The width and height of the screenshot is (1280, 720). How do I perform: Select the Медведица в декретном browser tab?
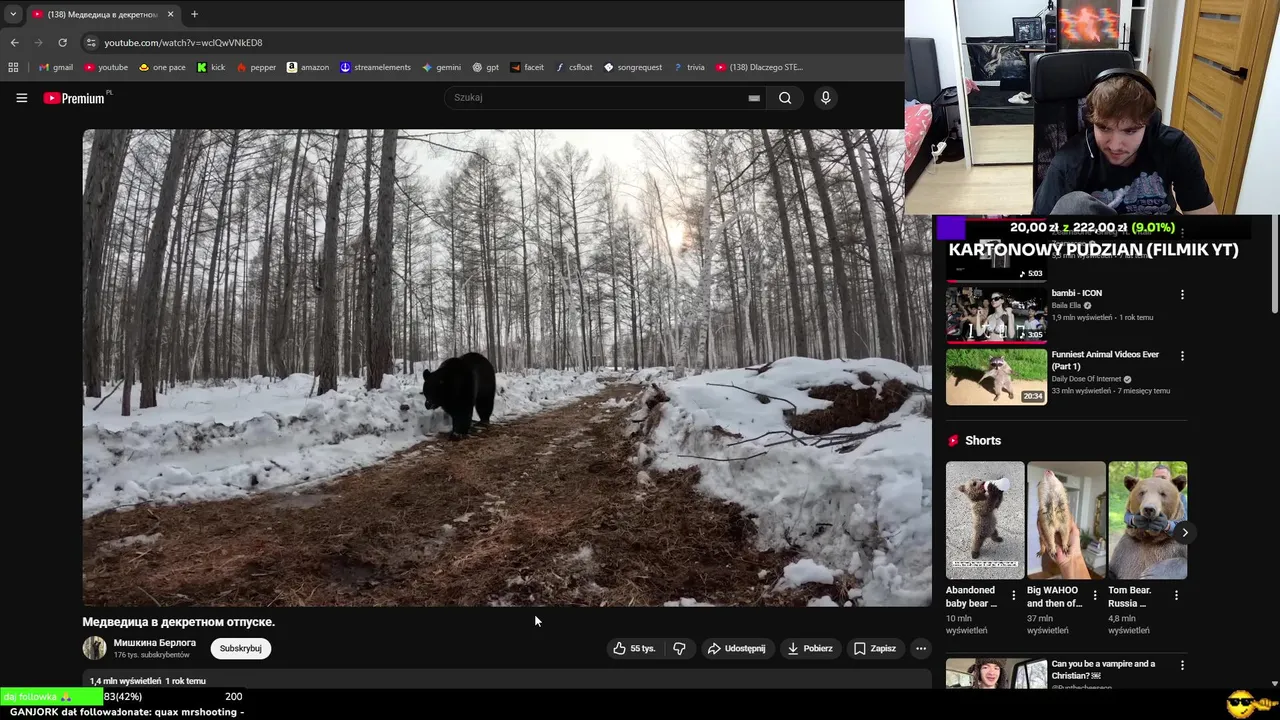102,14
